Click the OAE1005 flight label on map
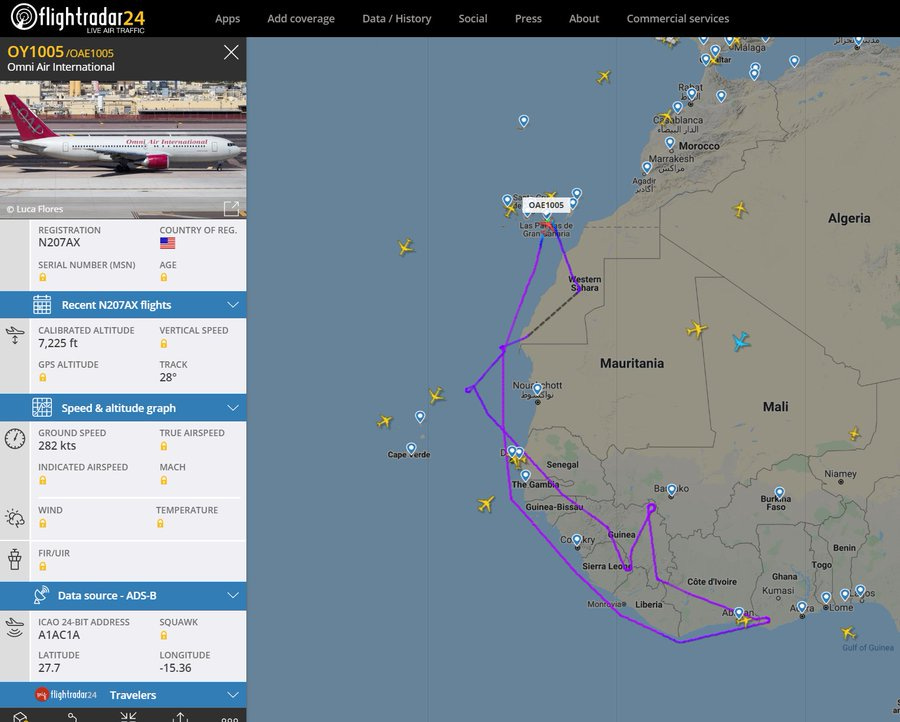Viewport: 900px width, 722px height. coord(546,205)
